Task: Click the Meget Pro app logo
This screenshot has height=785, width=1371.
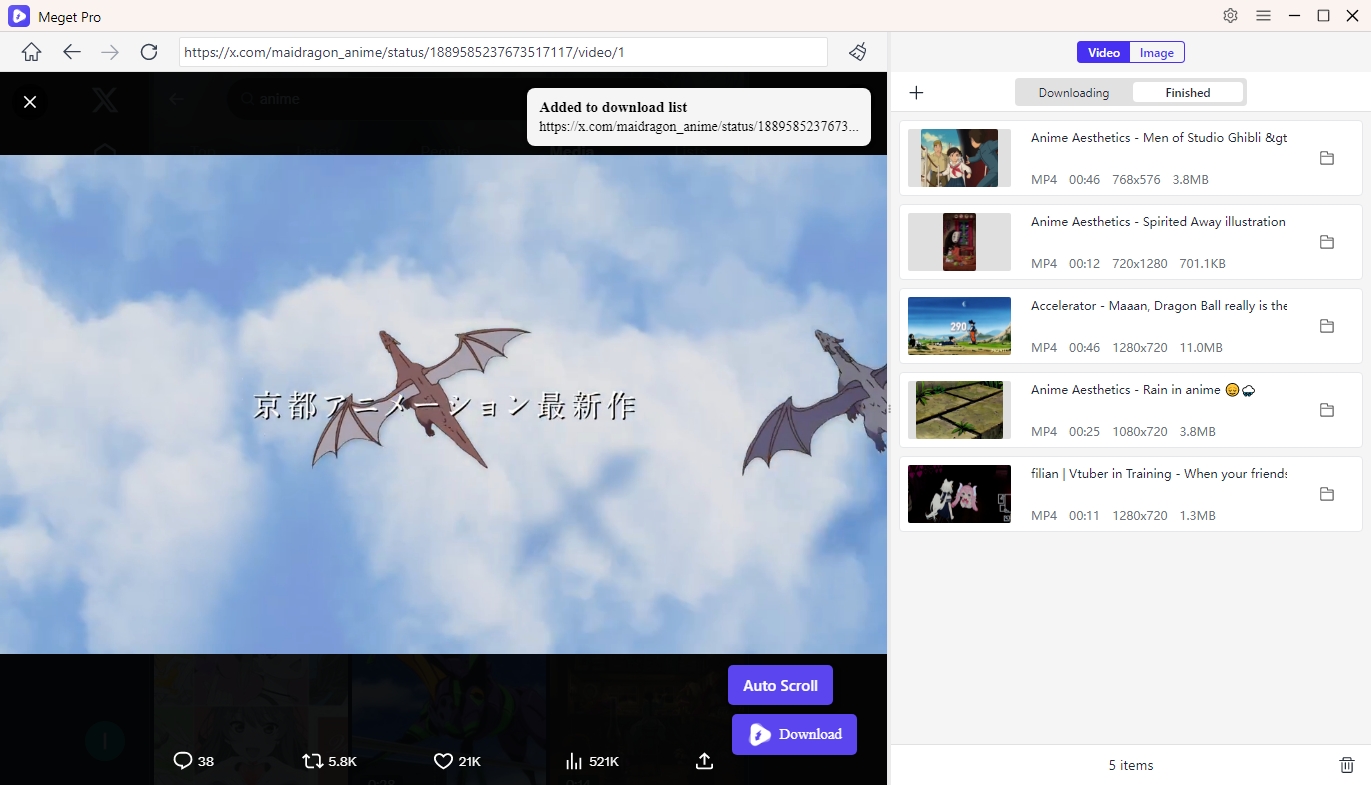Action: (19, 16)
